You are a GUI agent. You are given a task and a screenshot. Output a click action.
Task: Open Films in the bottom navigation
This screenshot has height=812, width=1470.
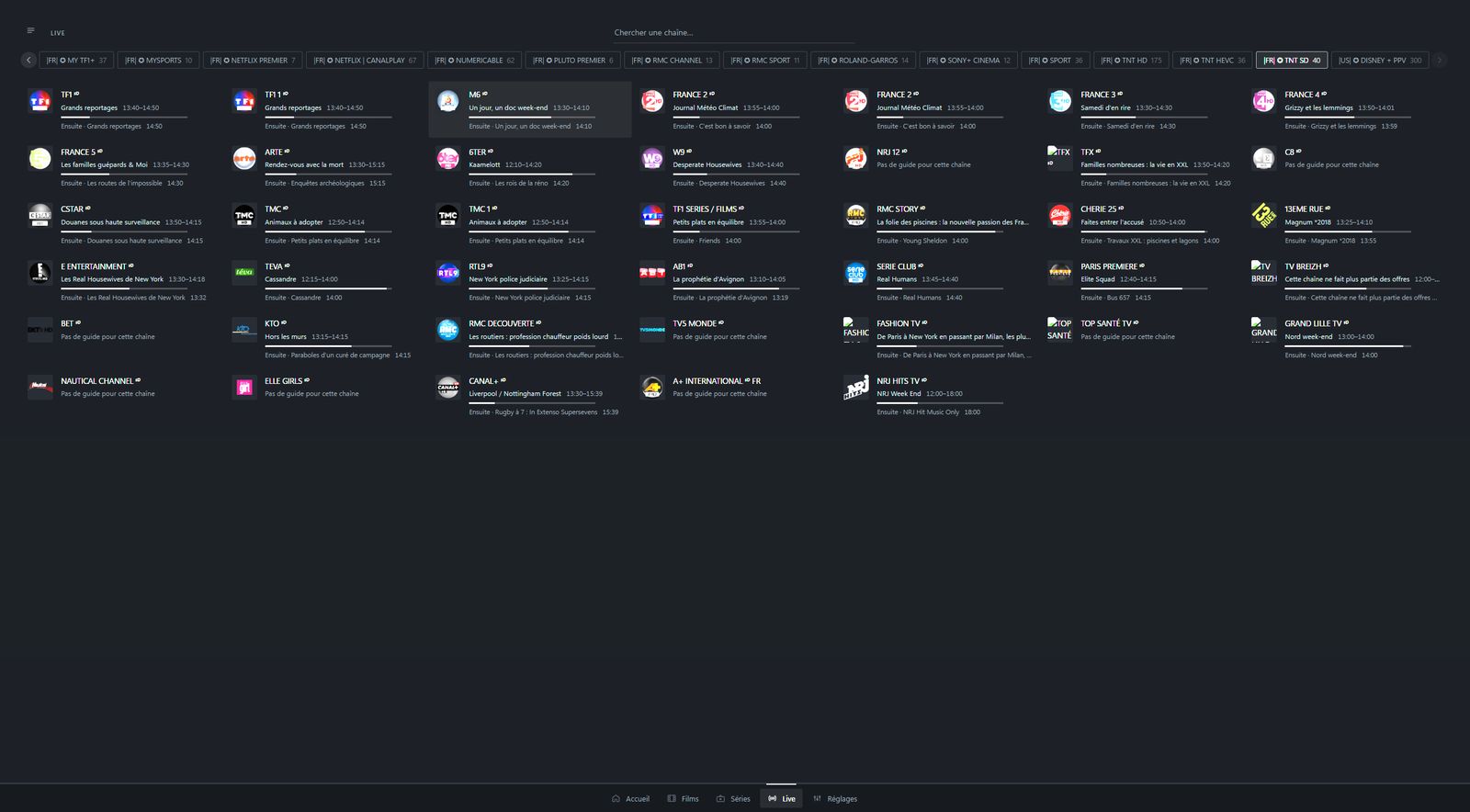click(x=684, y=799)
